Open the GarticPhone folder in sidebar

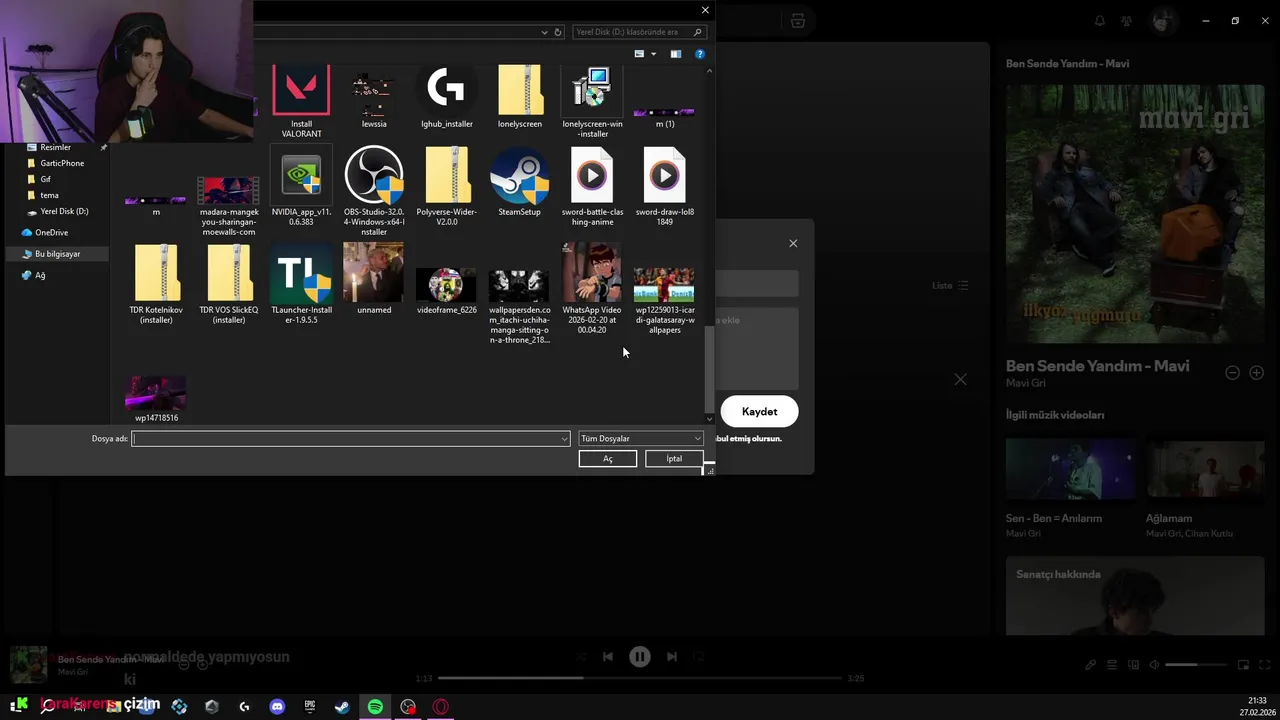pyautogui.click(x=62, y=163)
